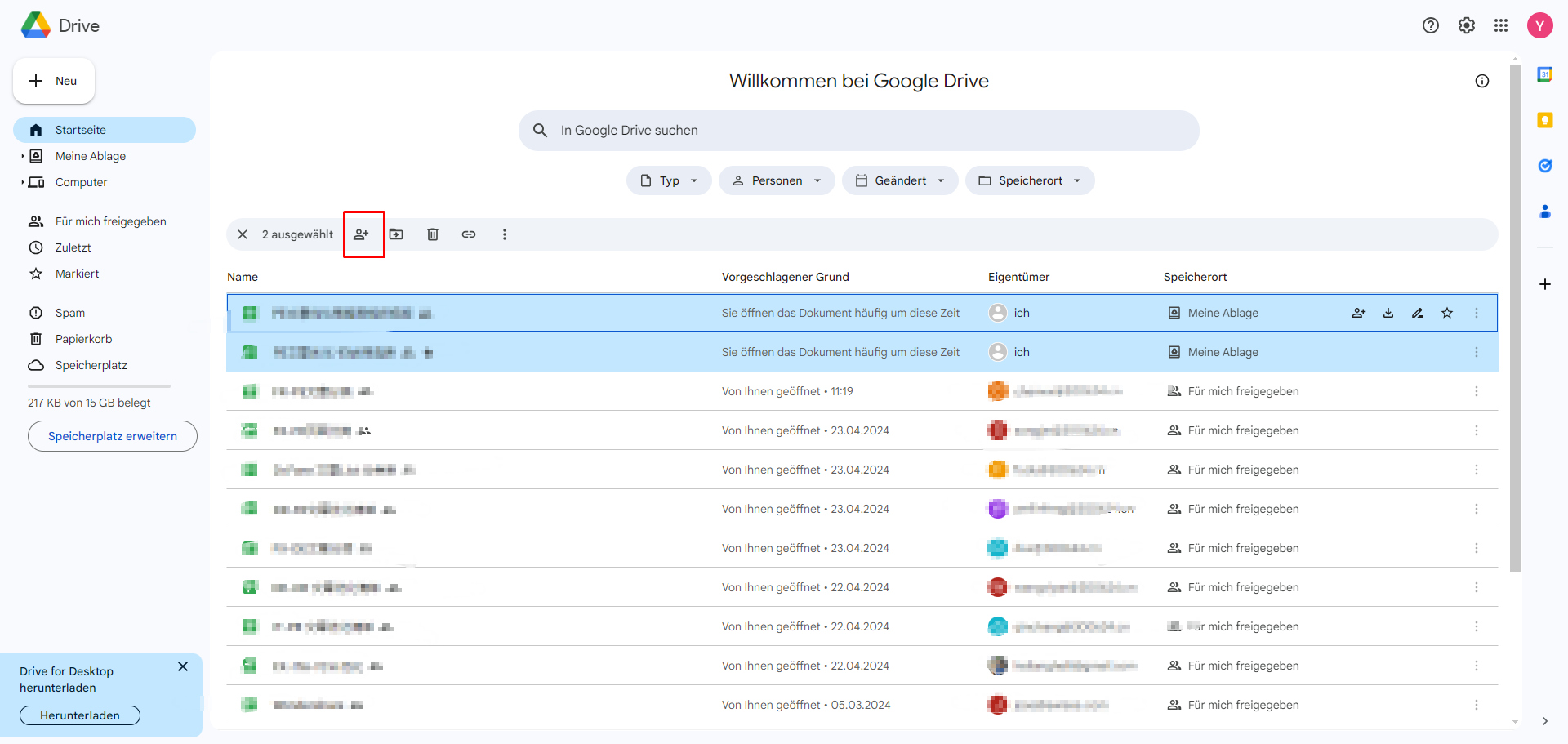Click the Move to folder toolbar icon
Screen dimensions: 1568x744
[x=396, y=234]
